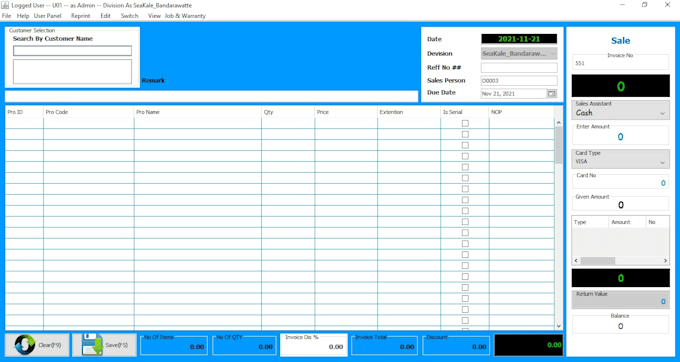Viewport: 680px width, 362px height.
Task: Expand the Sales Assistant Cash dropdown
Action: click(662, 113)
